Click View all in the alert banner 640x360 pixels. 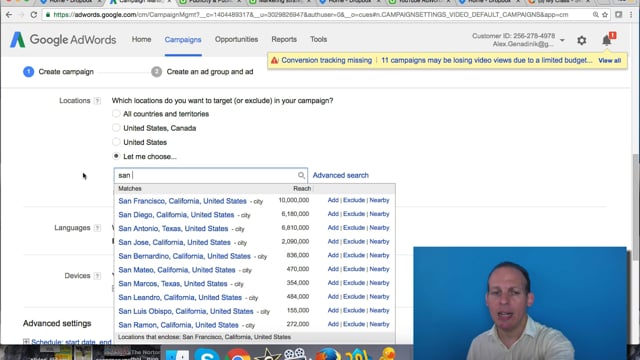coord(609,60)
